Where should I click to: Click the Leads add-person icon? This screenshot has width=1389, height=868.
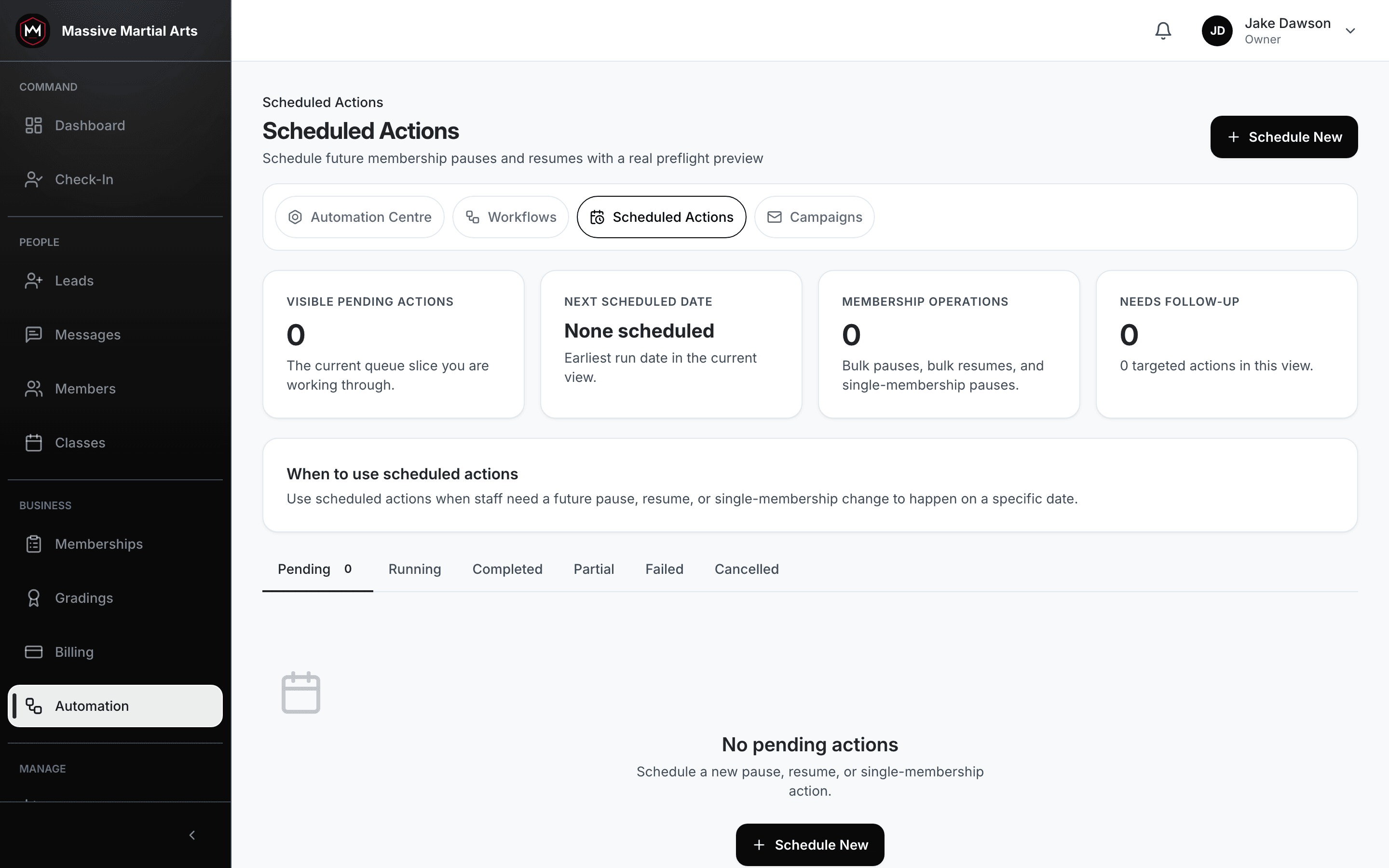coord(34,280)
